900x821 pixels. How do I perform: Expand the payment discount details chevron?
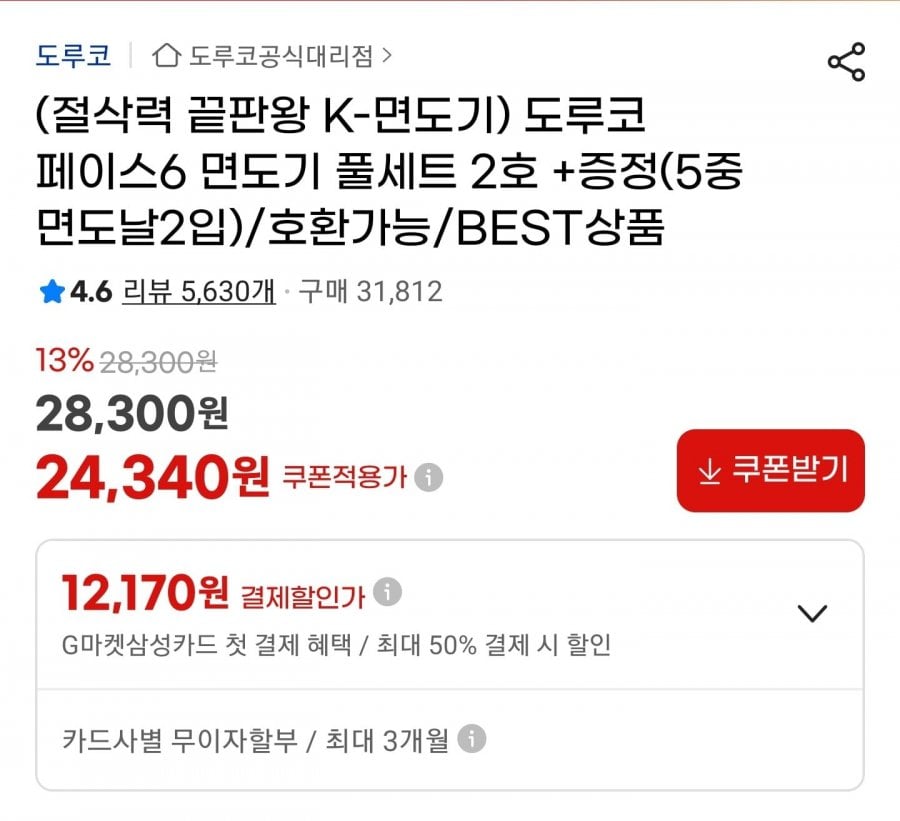click(814, 613)
